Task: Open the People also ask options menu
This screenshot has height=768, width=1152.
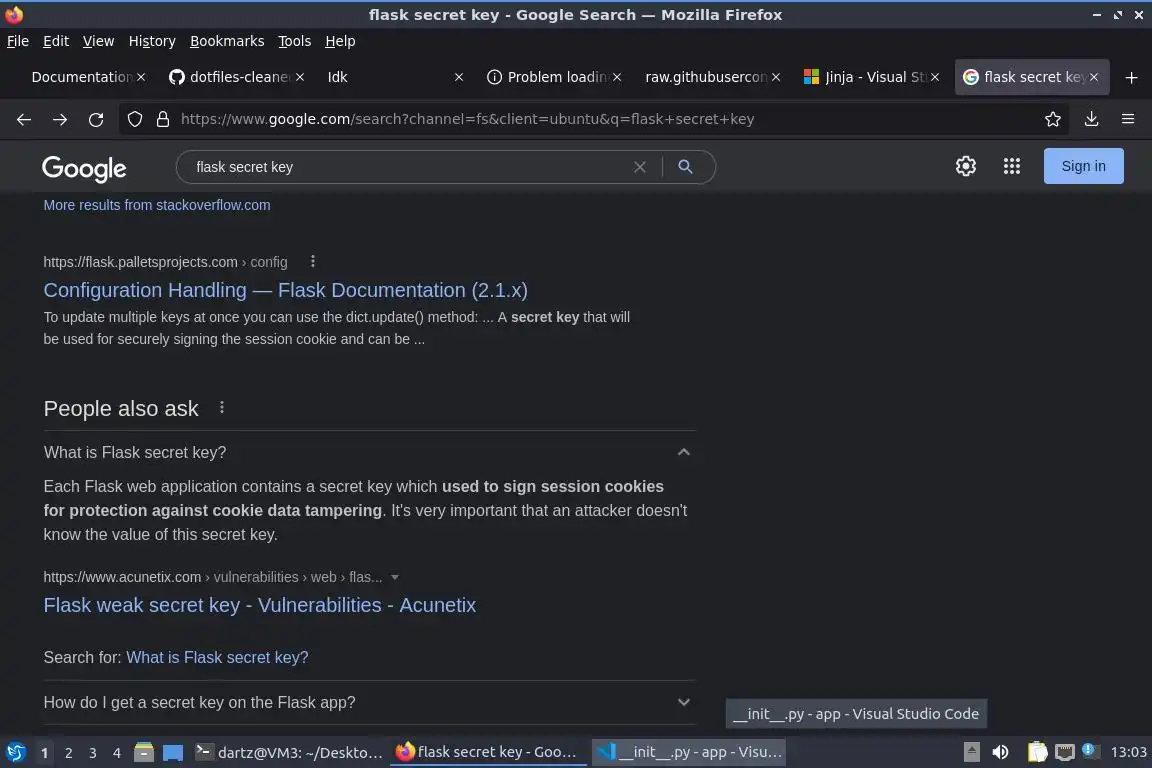Action: [222, 407]
